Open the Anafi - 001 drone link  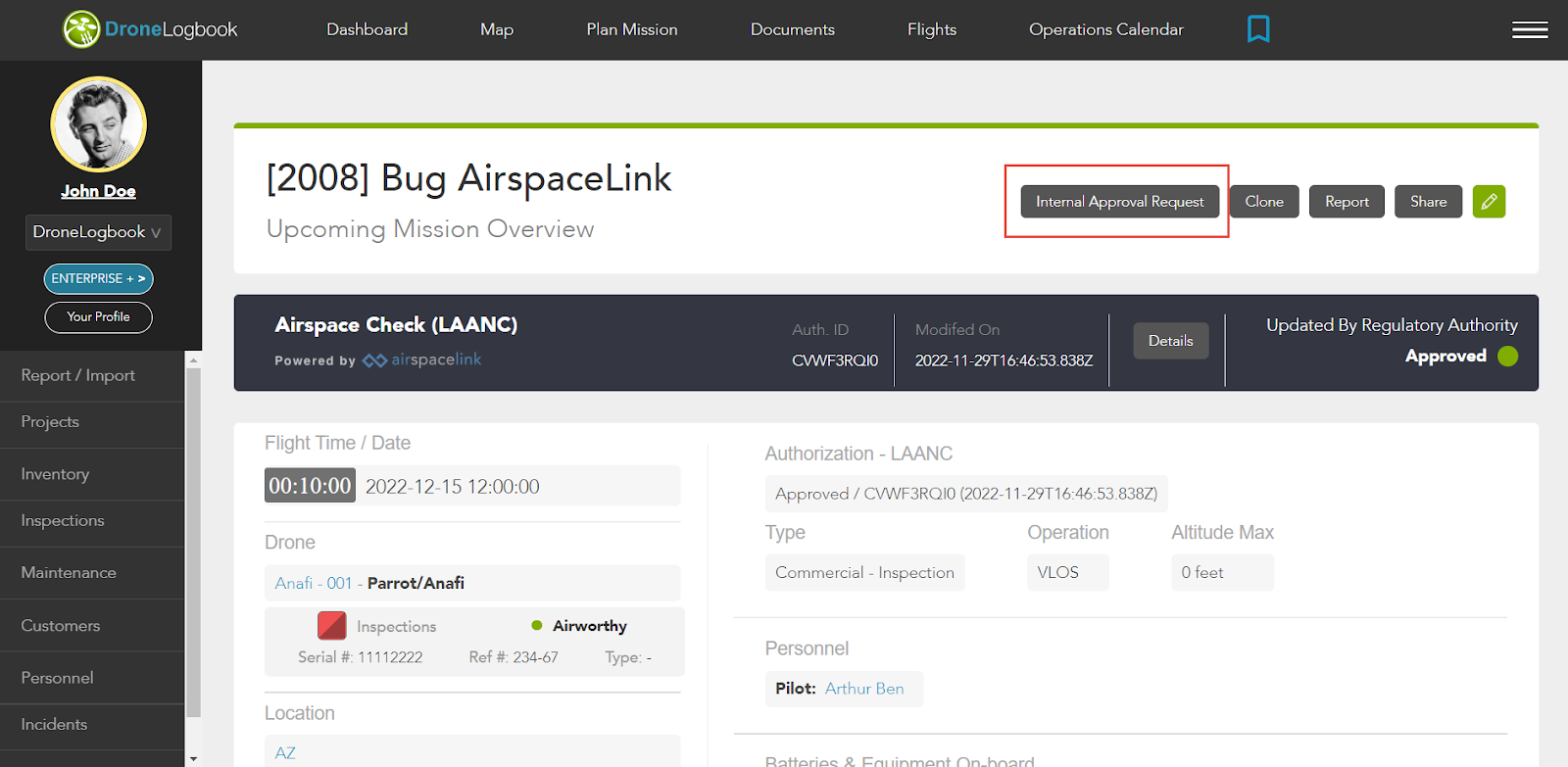click(x=314, y=583)
